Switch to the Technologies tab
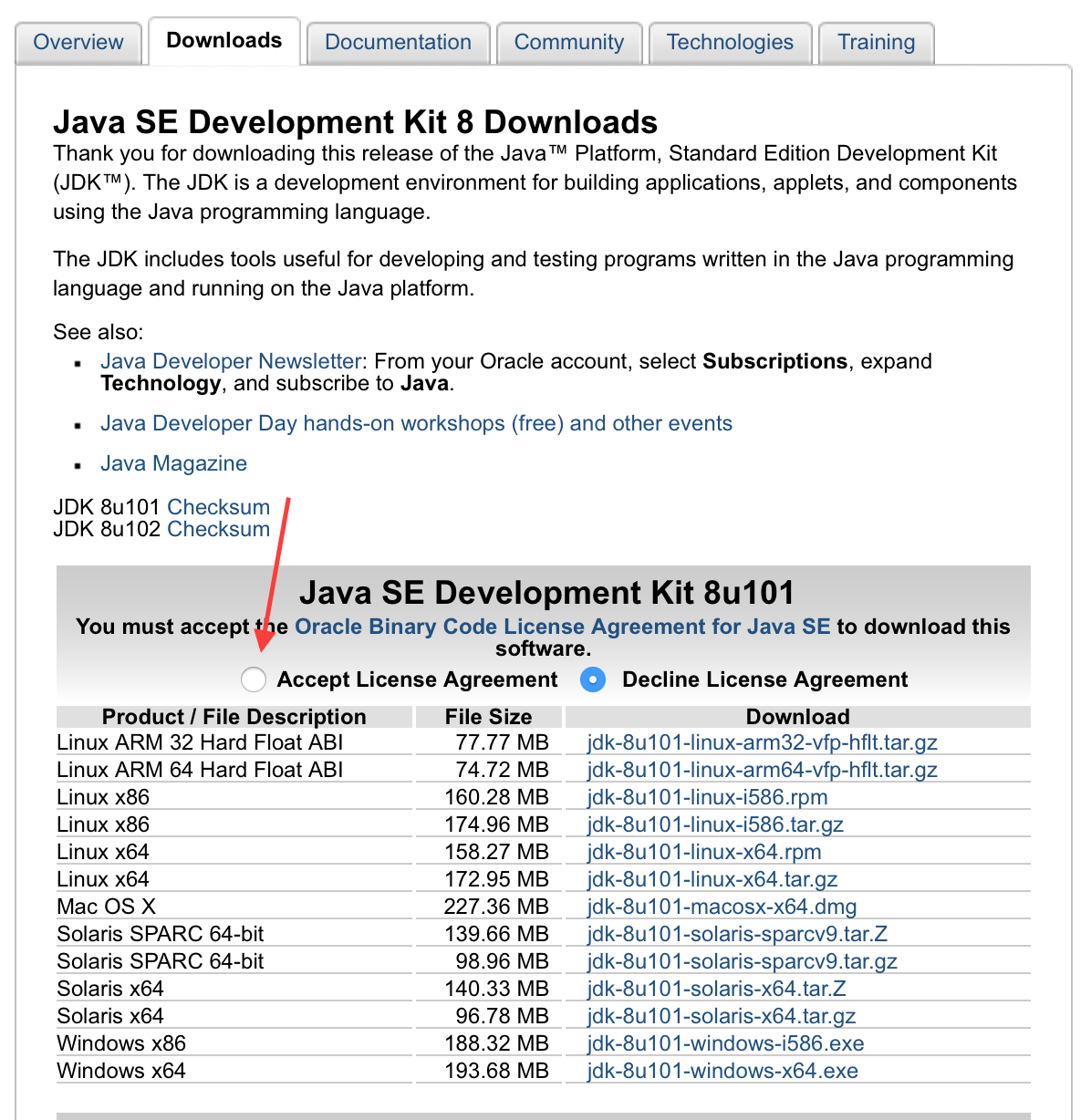 (x=730, y=42)
